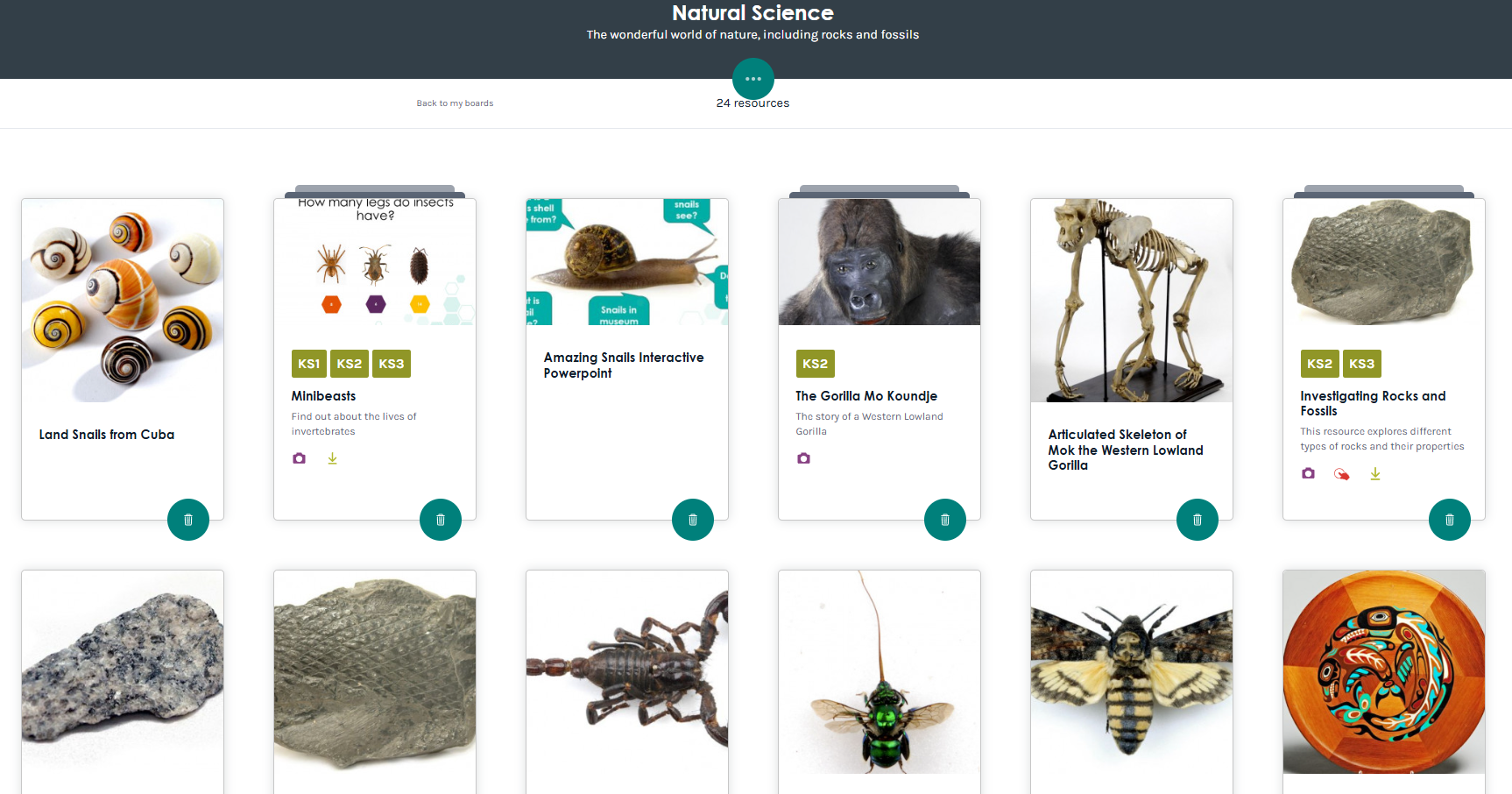Click the 24 resources count text
This screenshot has width=1512, height=794.
point(752,103)
